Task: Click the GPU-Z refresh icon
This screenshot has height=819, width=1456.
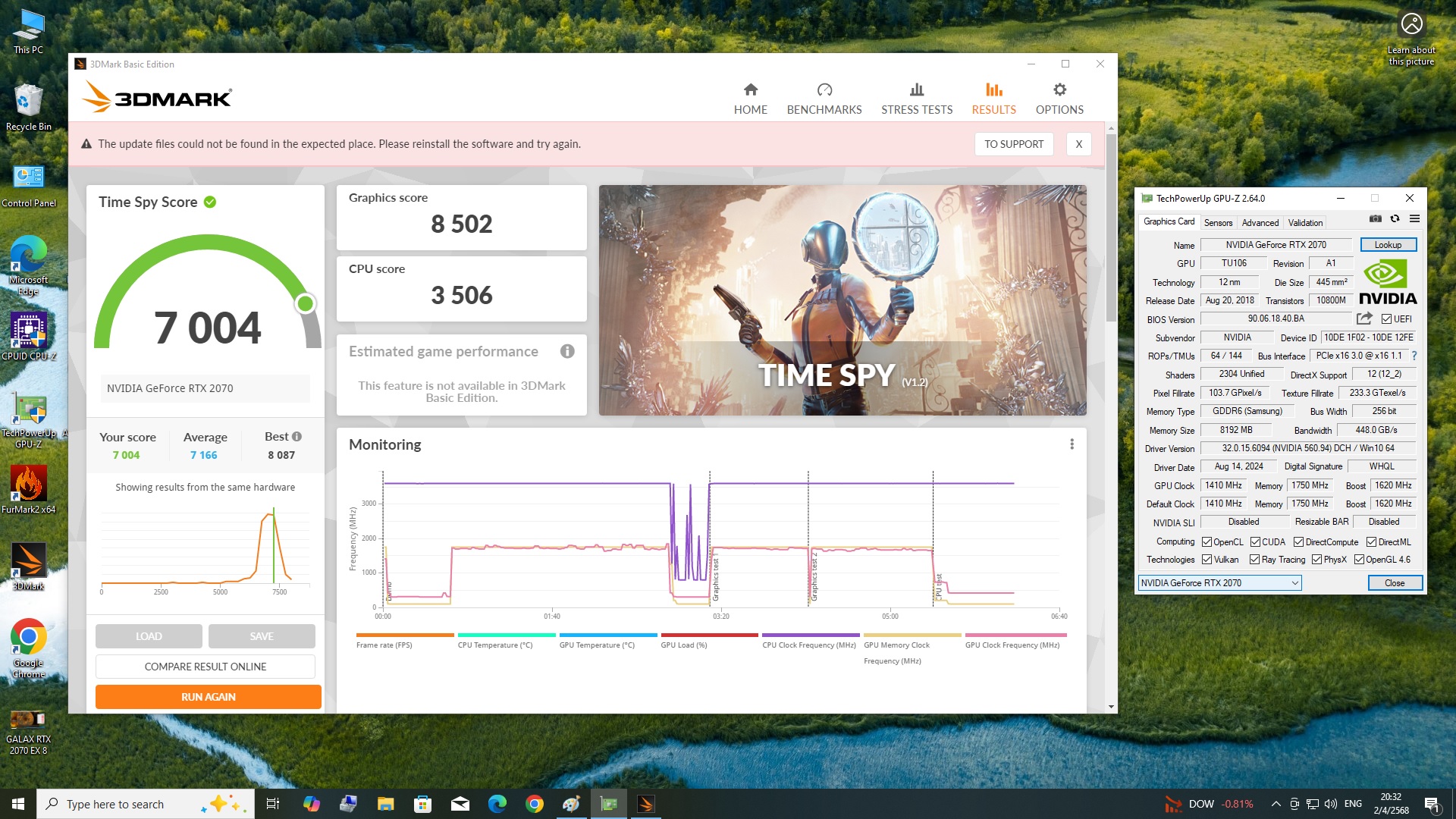Action: point(1395,218)
